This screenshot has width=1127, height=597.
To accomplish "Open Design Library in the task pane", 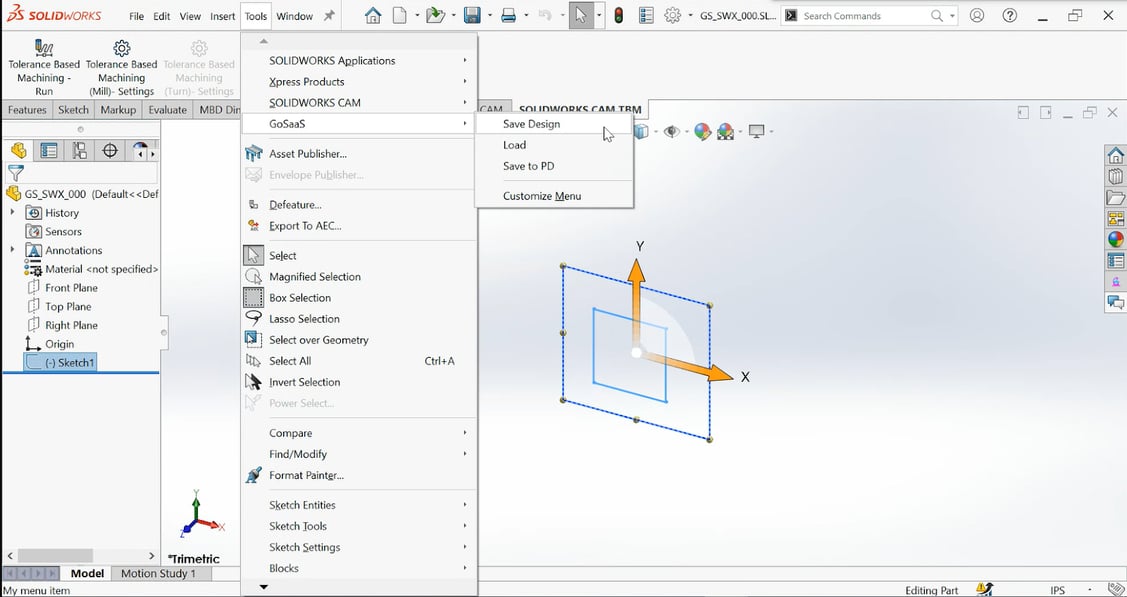I will coord(1116,177).
